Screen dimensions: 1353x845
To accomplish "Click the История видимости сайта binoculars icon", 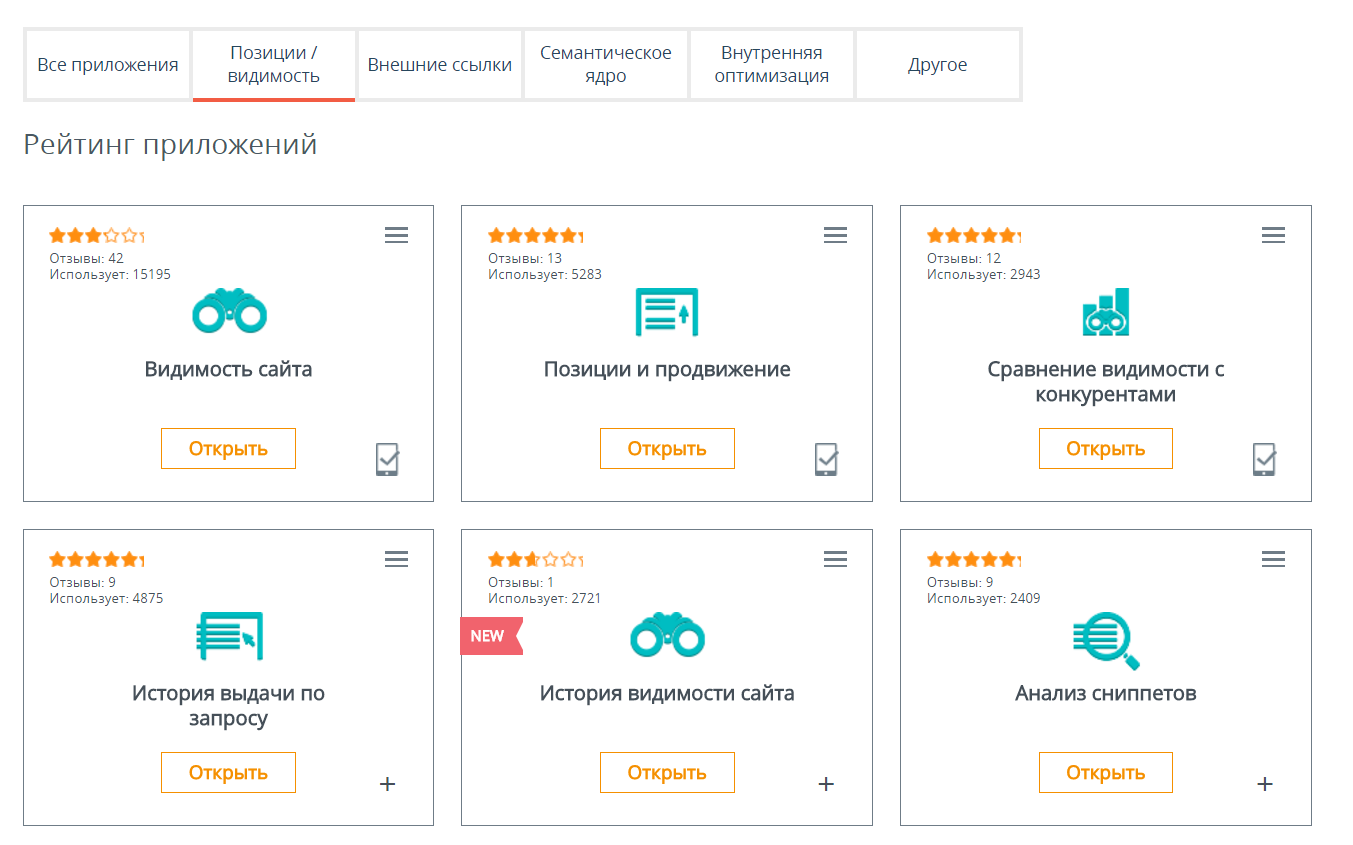I will pyautogui.click(x=667, y=636).
